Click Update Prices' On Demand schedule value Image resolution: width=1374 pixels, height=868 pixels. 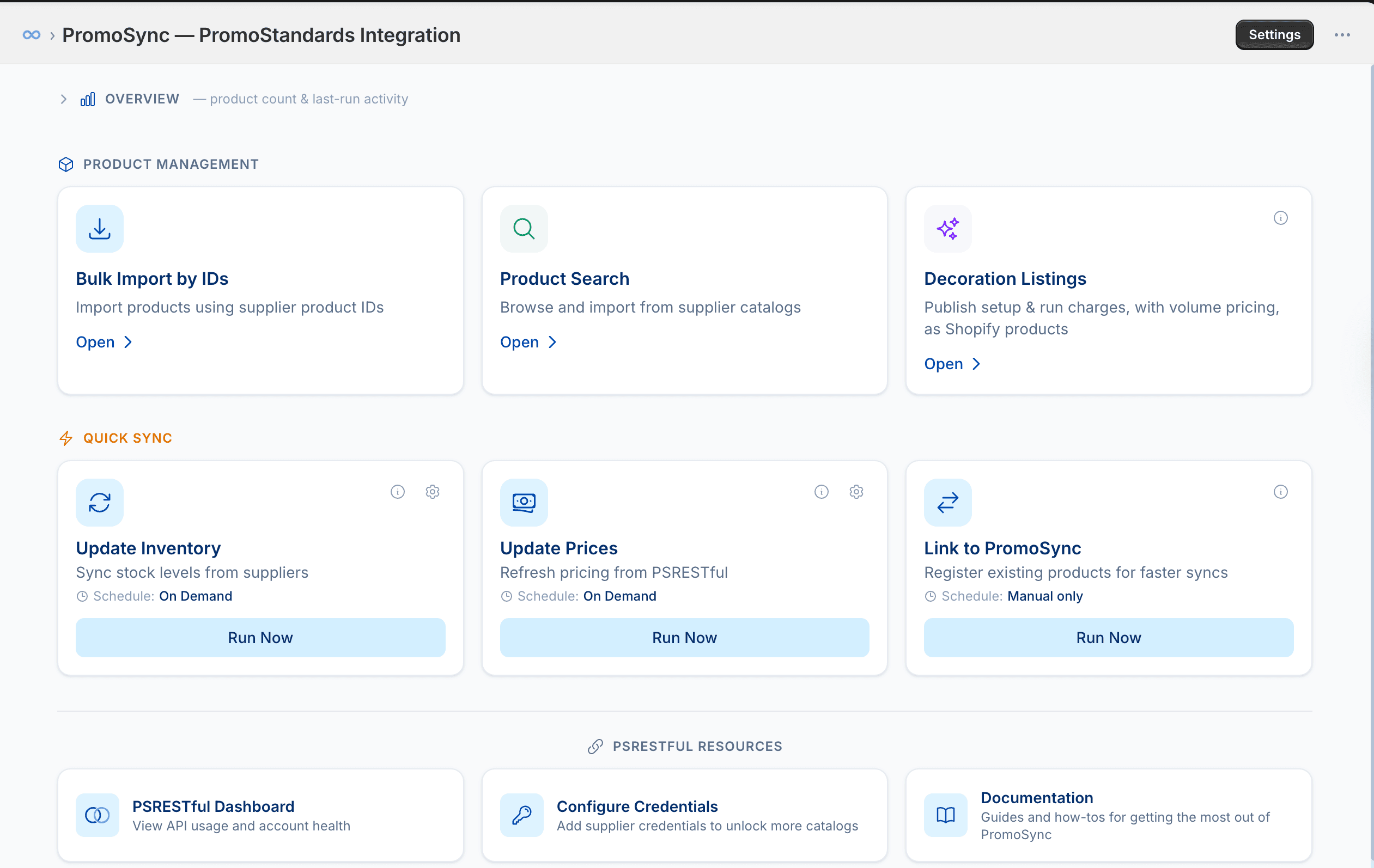[619, 596]
